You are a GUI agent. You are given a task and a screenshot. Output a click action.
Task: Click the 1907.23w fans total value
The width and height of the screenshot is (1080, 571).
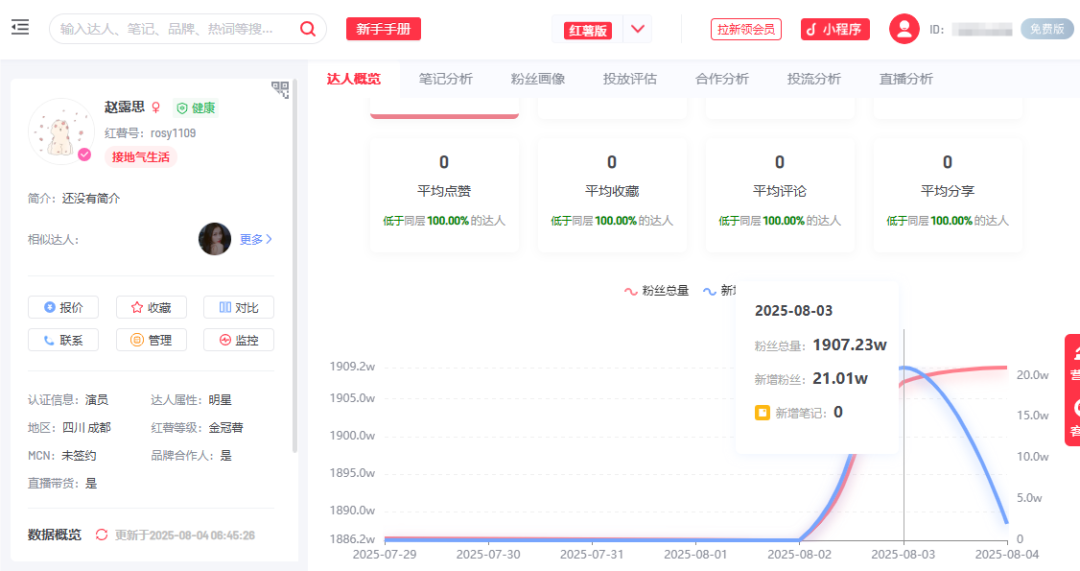849,344
